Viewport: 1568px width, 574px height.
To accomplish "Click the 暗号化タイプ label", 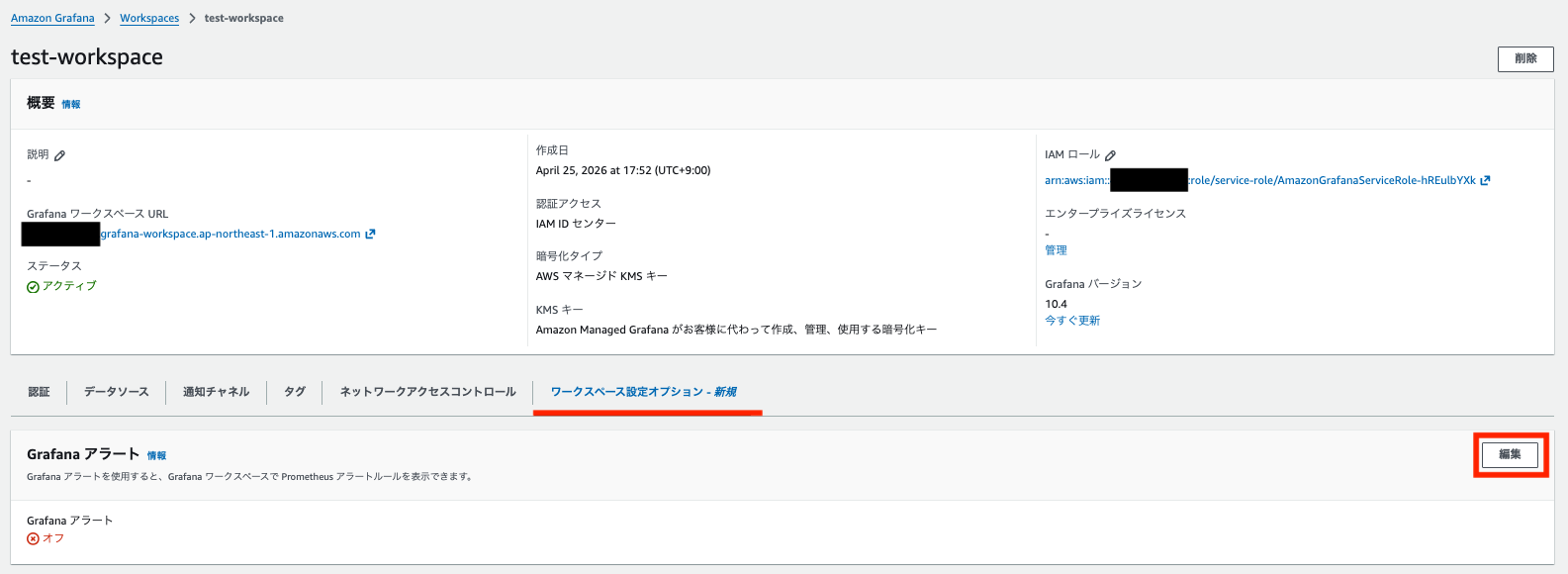I will point(569,256).
